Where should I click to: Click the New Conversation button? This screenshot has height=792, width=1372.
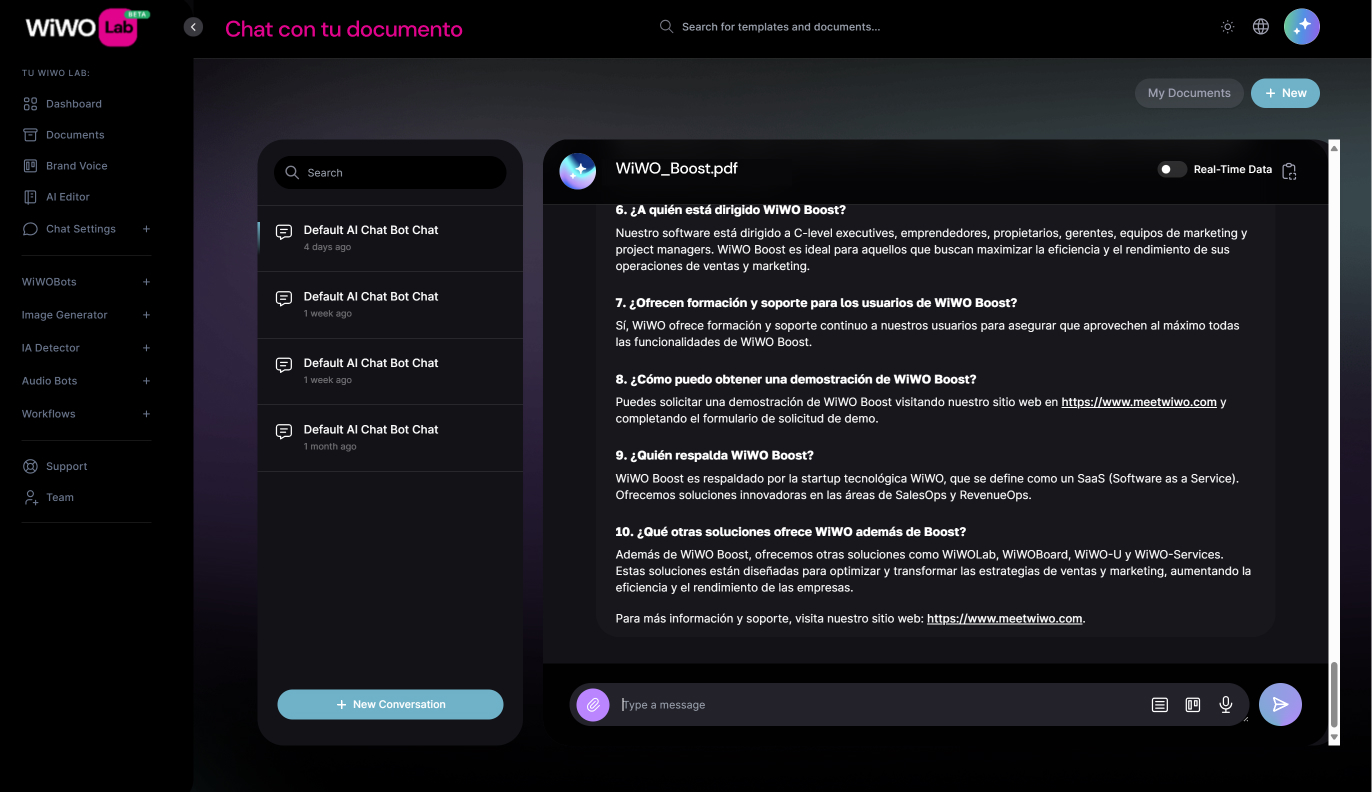click(390, 704)
